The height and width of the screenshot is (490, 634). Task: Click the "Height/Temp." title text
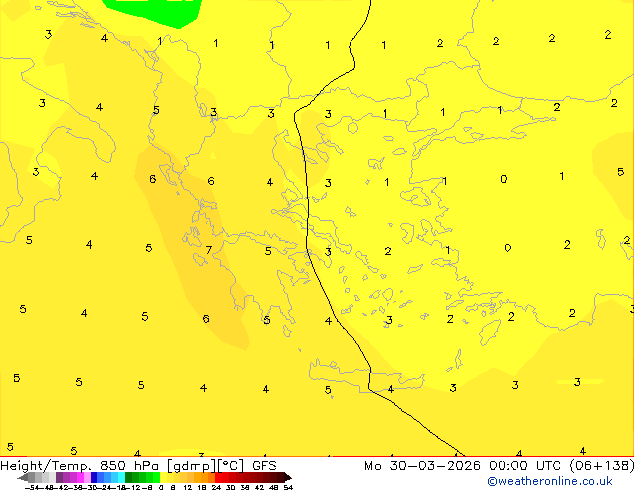pyautogui.click(x=46, y=466)
